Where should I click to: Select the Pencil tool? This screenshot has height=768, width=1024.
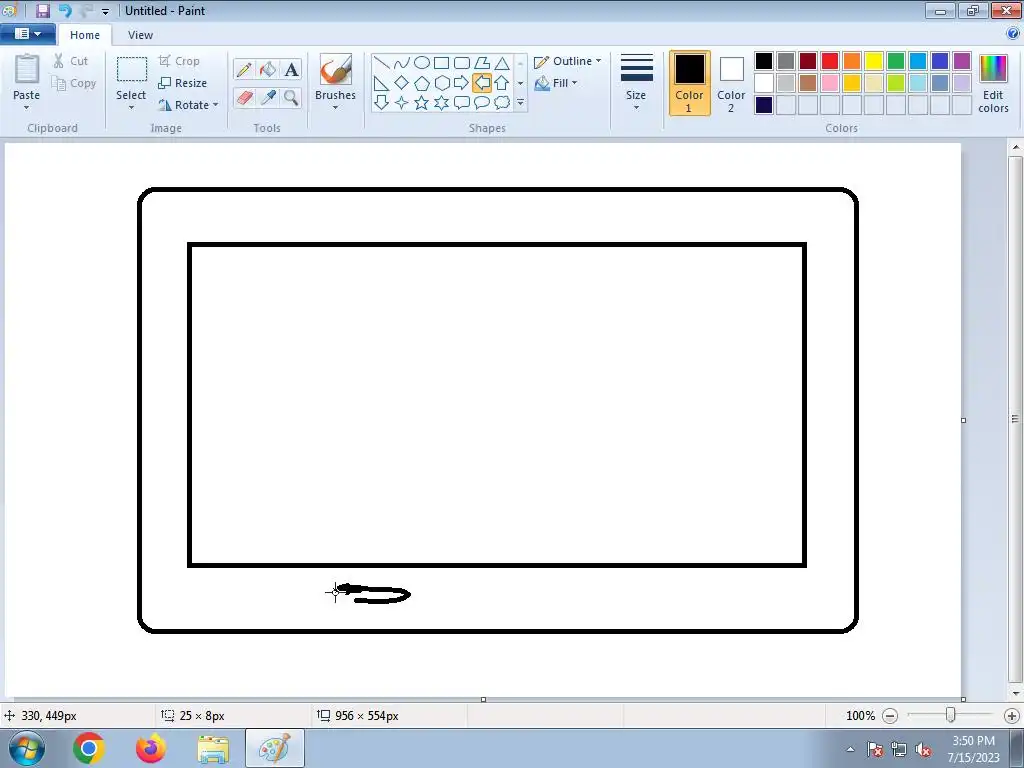(244, 69)
